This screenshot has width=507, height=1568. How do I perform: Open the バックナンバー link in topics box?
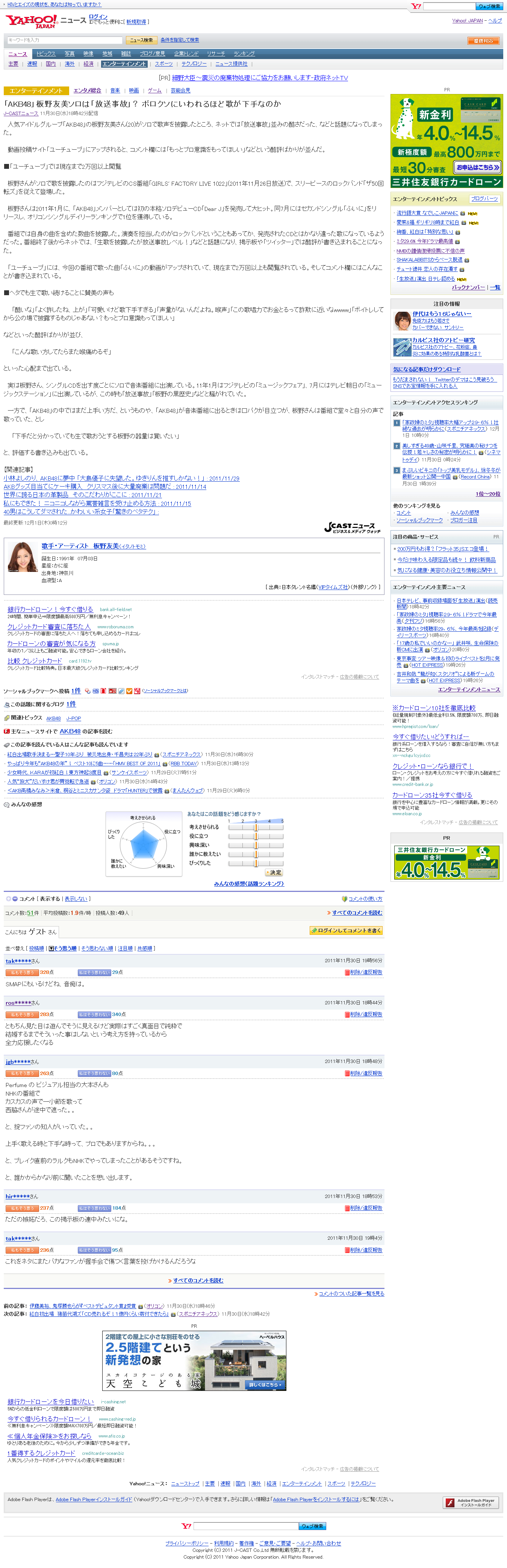pos(468,287)
